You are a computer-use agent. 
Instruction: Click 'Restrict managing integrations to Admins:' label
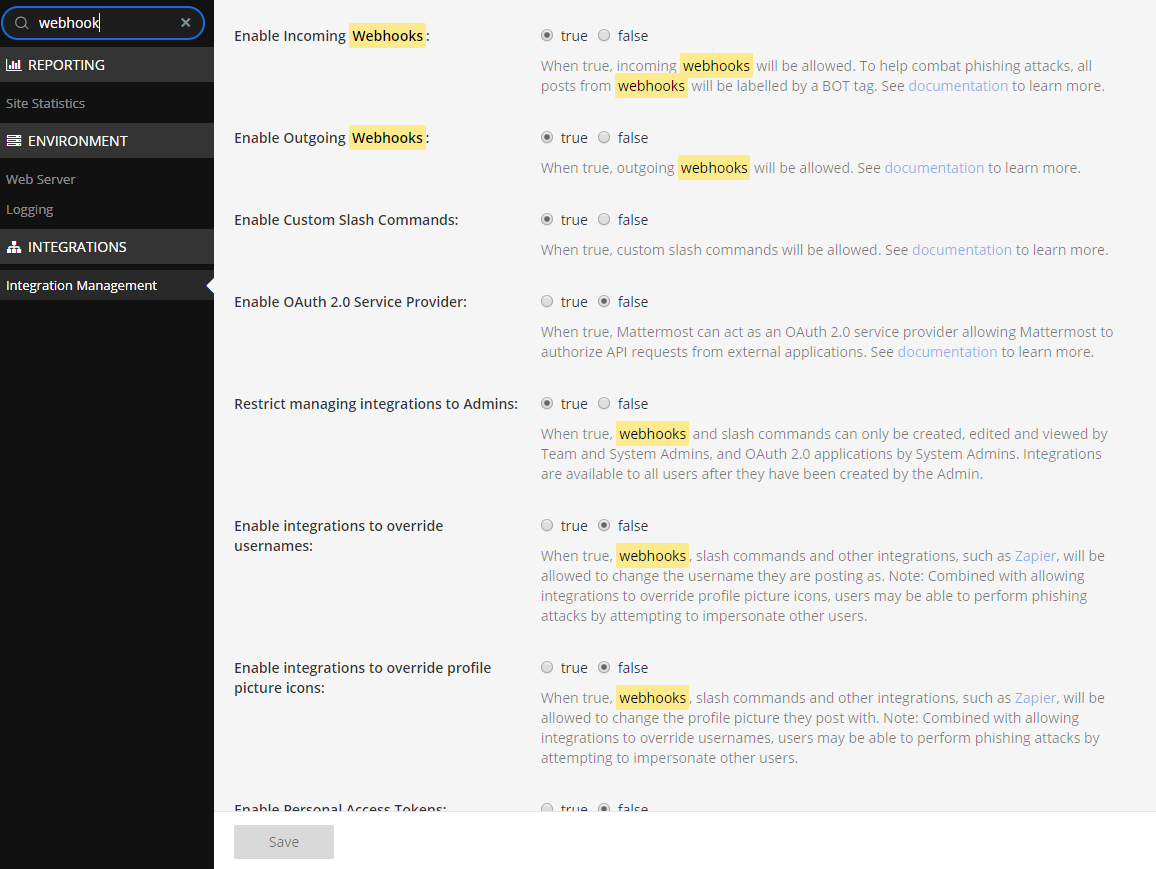tap(376, 404)
